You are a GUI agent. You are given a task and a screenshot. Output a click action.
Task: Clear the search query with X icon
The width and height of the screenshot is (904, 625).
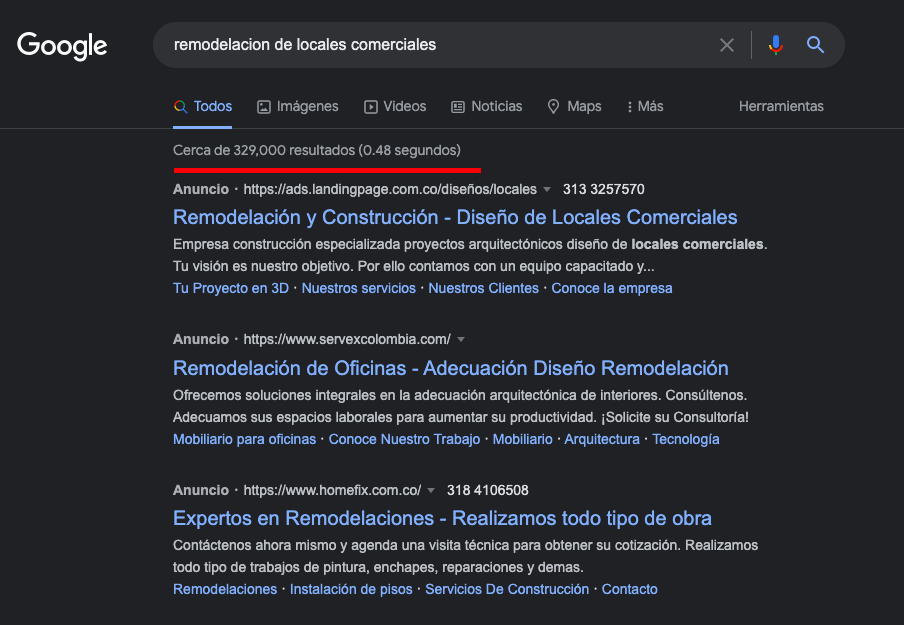click(727, 45)
